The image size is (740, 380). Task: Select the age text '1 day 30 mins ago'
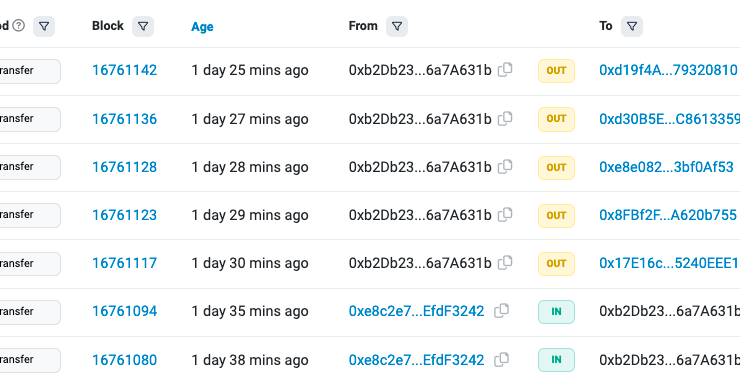[x=250, y=263]
